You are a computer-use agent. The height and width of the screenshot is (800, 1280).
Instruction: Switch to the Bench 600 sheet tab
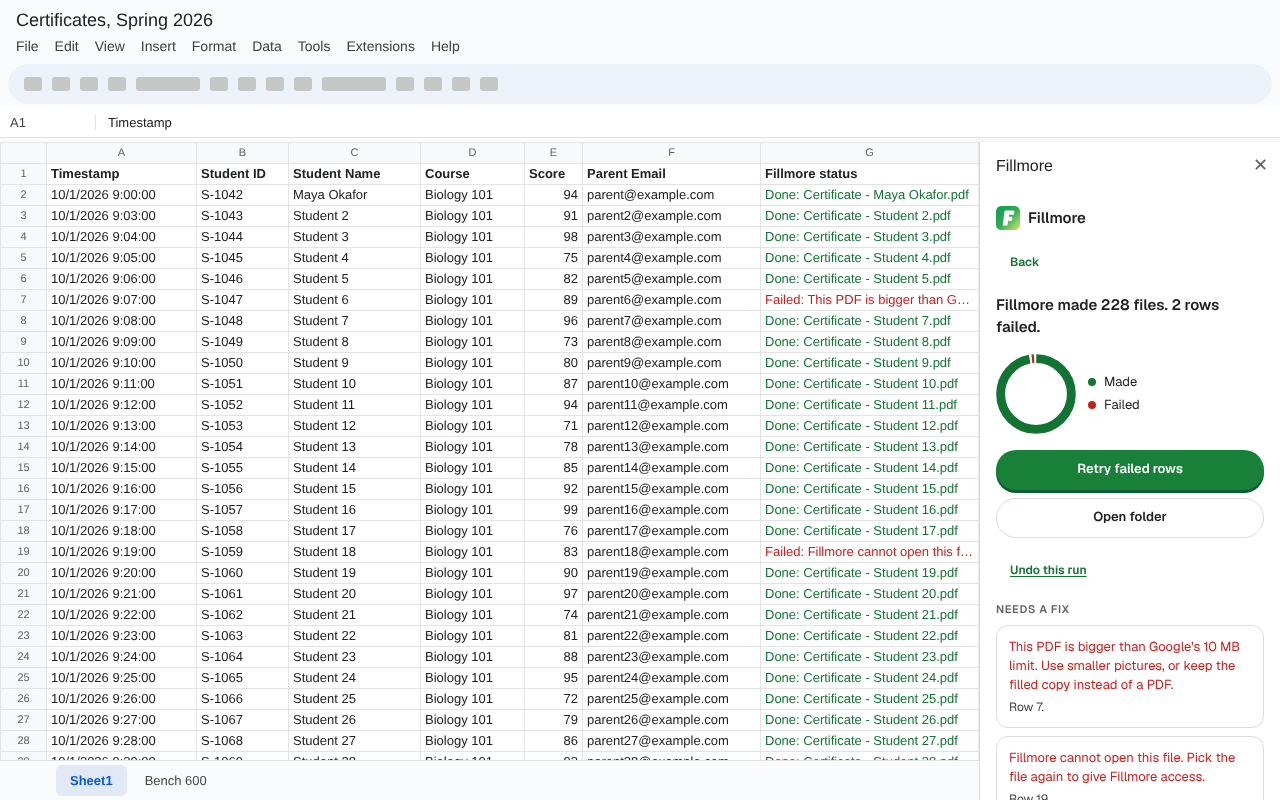(x=176, y=780)
